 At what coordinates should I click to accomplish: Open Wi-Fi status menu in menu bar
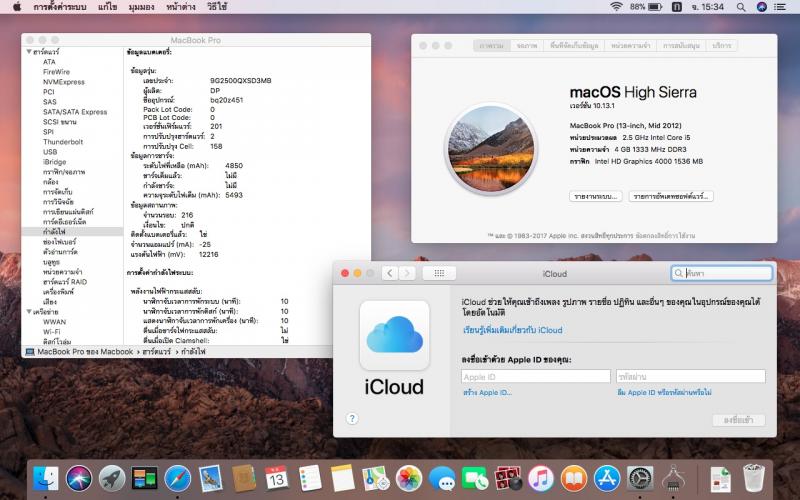tap(616, 7)
